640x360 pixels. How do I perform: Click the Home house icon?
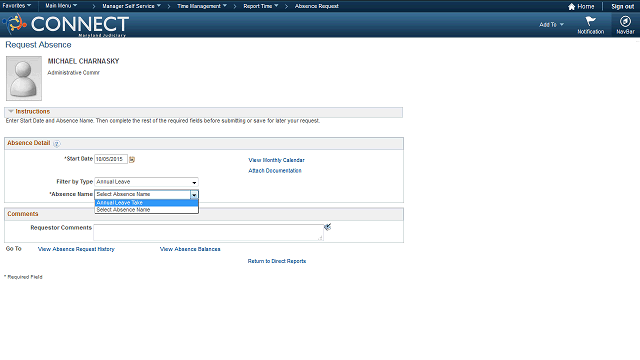tap(571, 7)
